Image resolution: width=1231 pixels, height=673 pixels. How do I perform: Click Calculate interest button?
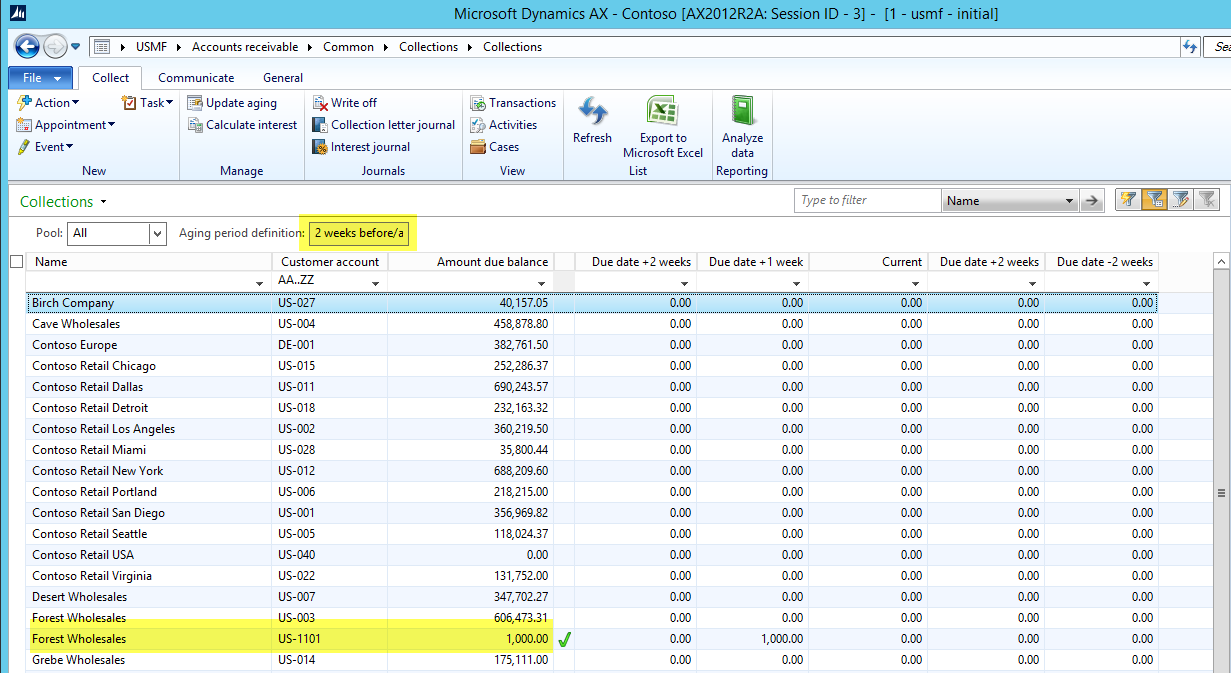[250, 125]
